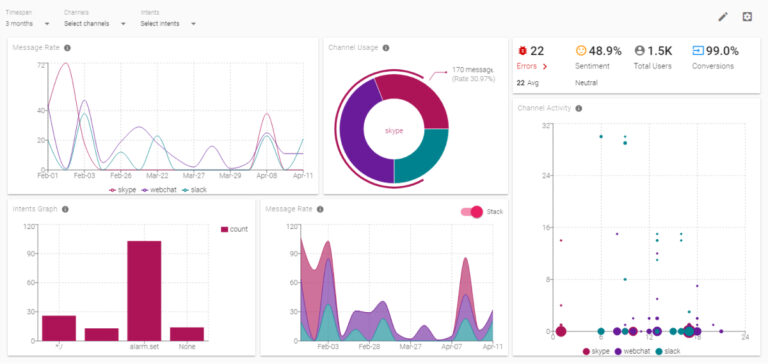Click the alarm.set bar in Intents Graph
The image size is (768, 364).
tap(144, 291)
